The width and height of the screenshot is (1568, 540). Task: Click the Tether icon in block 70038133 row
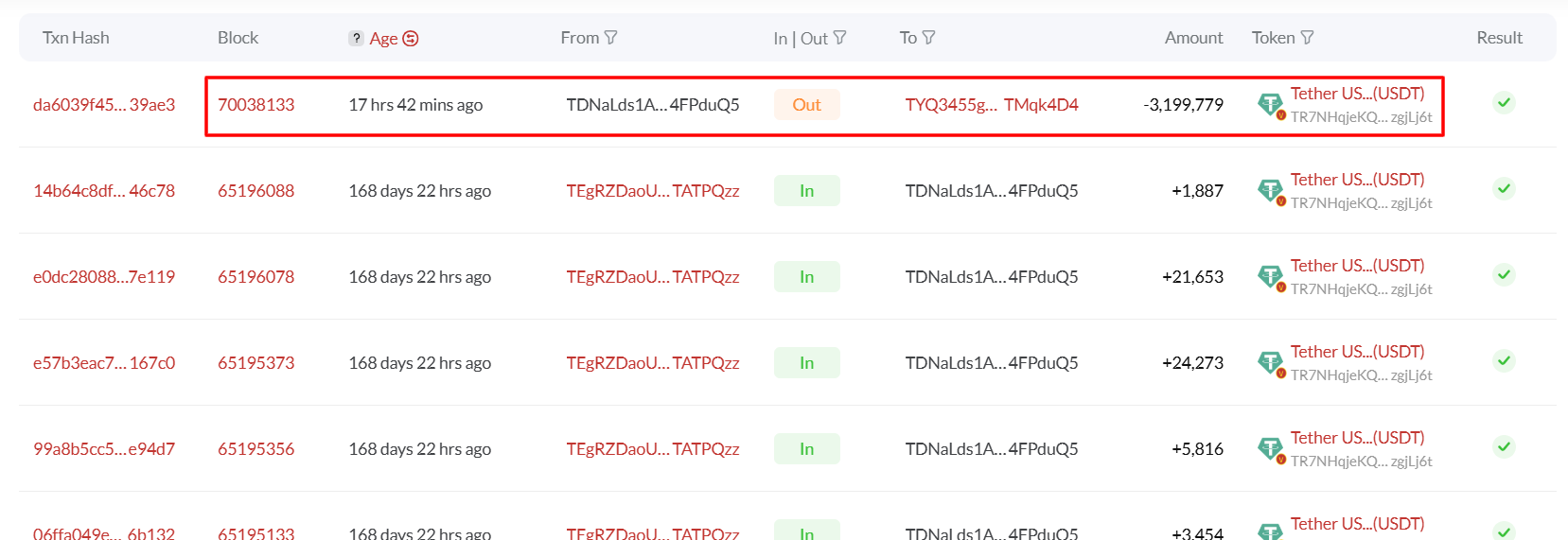pos(1270,105)
